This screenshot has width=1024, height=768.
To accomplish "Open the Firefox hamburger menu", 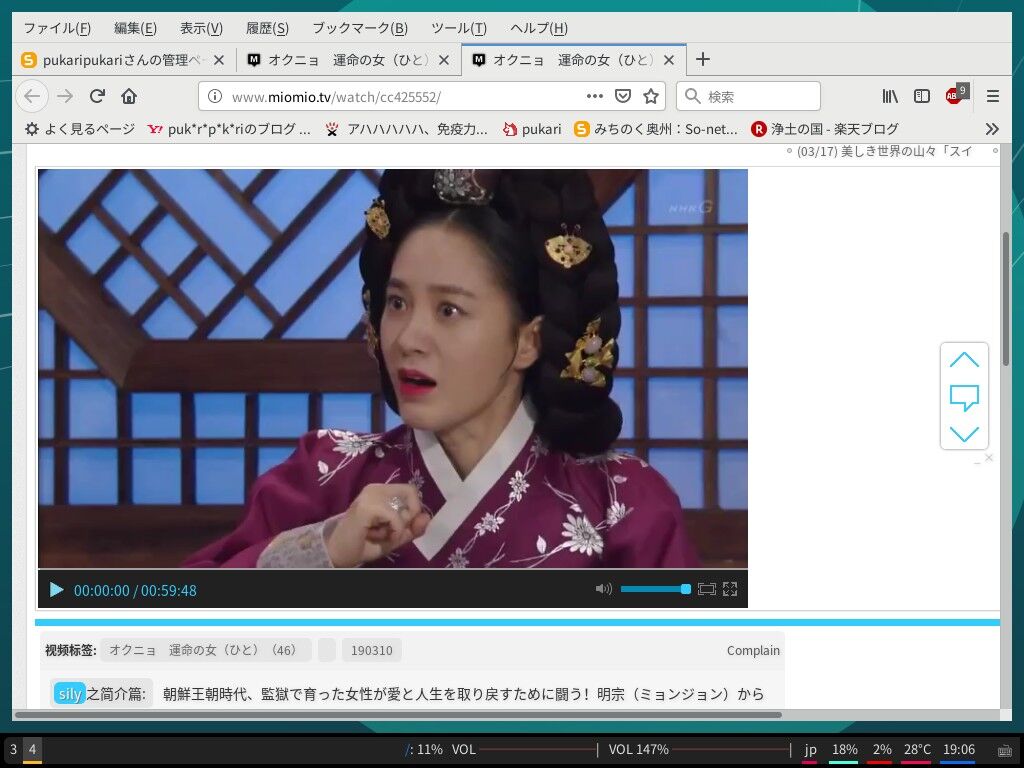I will [x=993, y=96].
